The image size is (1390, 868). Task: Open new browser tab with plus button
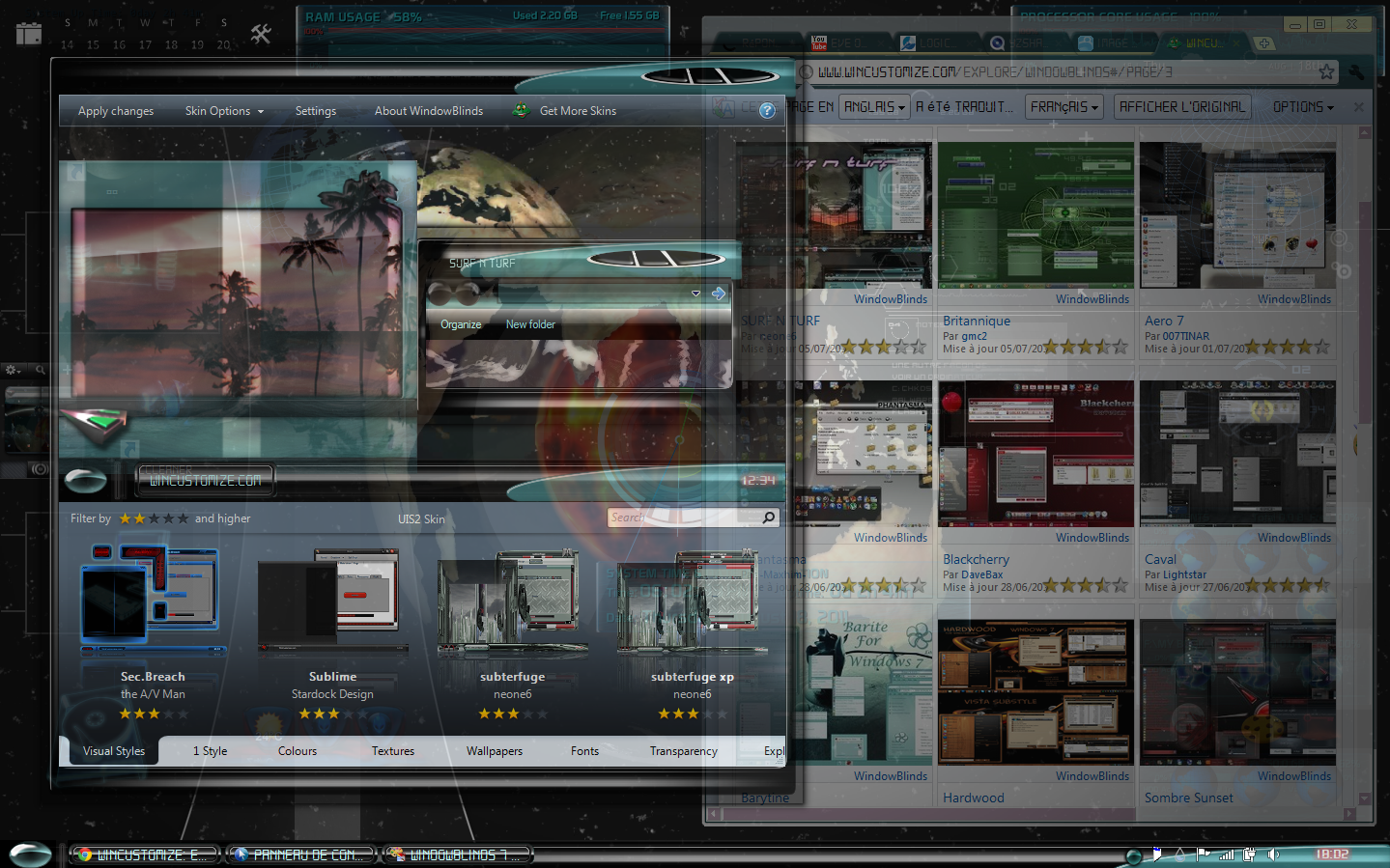pyautogui.click(x=1263, y=43)
